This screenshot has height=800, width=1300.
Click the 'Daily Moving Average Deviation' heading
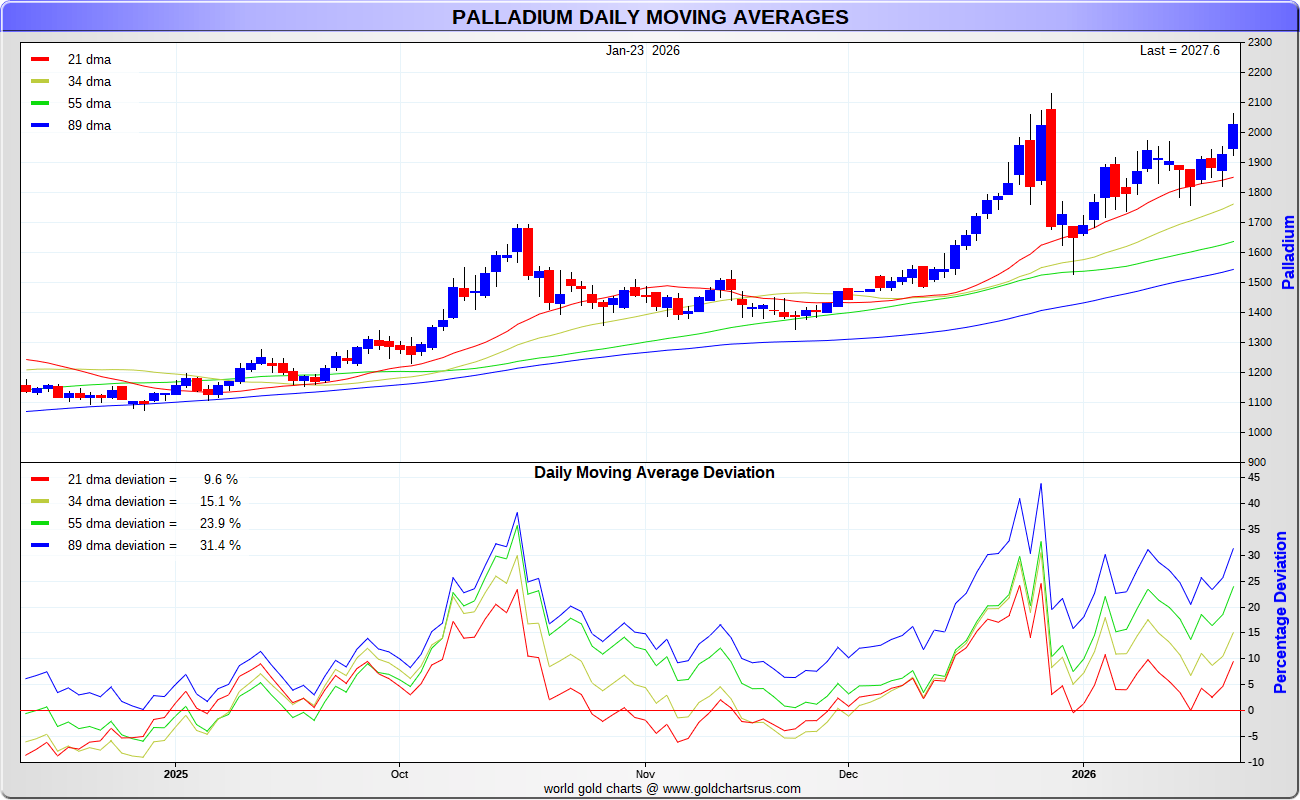tap(654, 472)
